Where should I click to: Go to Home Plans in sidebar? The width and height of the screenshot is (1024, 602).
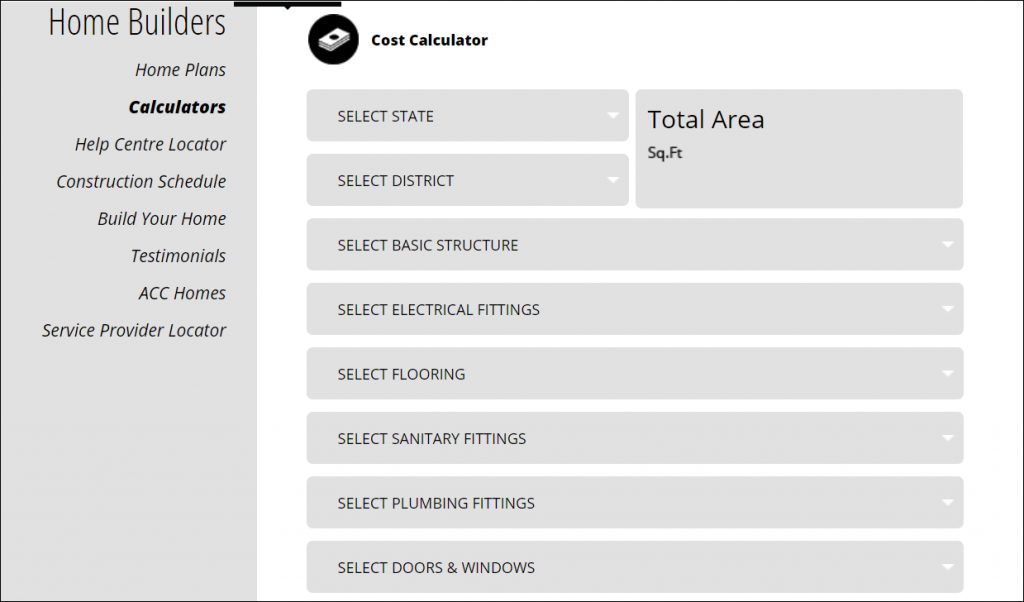[180, 70]
